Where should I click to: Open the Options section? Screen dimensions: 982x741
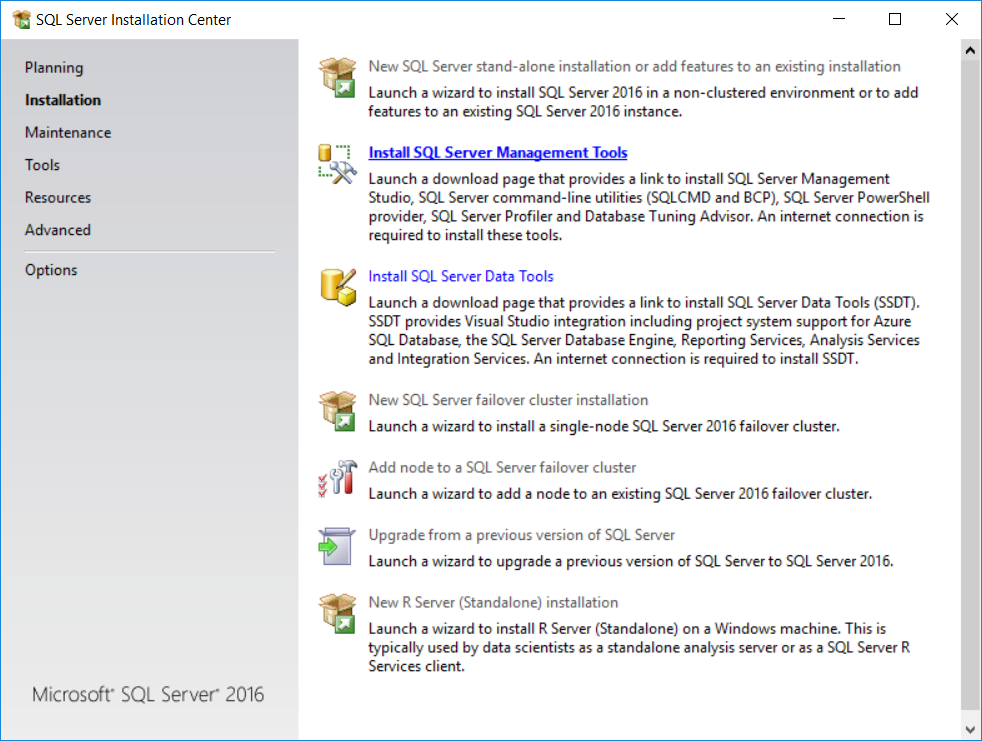click(51, 271)
